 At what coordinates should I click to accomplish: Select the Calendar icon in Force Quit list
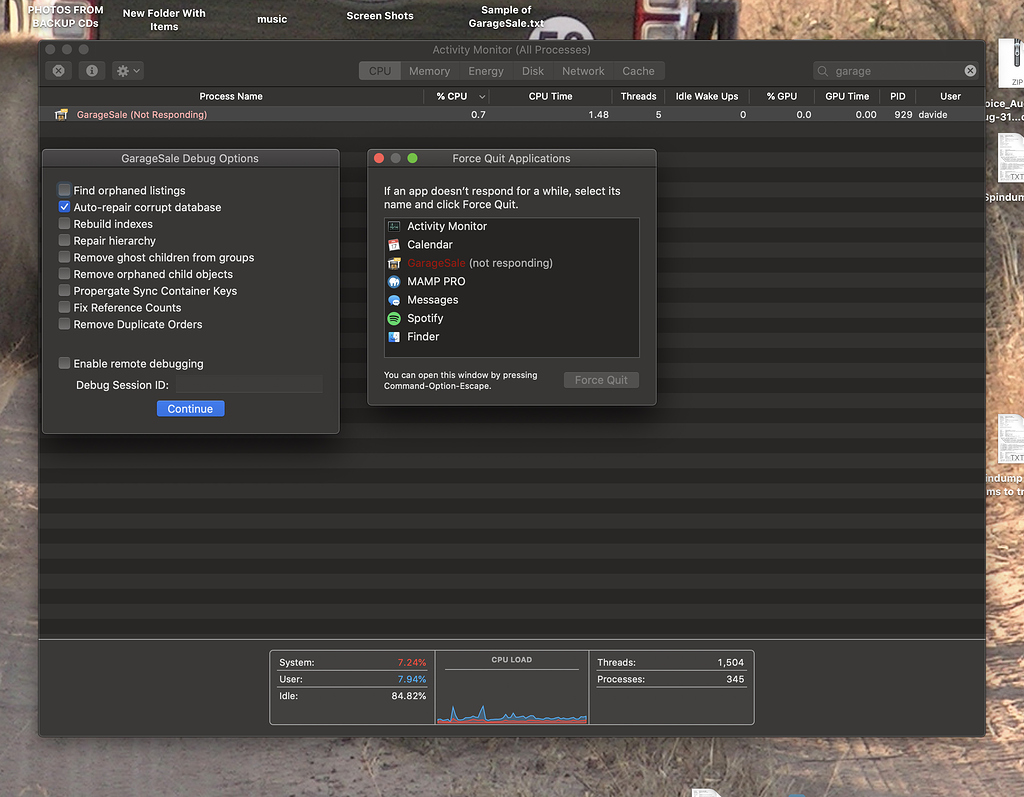click(x=394, y=245)
